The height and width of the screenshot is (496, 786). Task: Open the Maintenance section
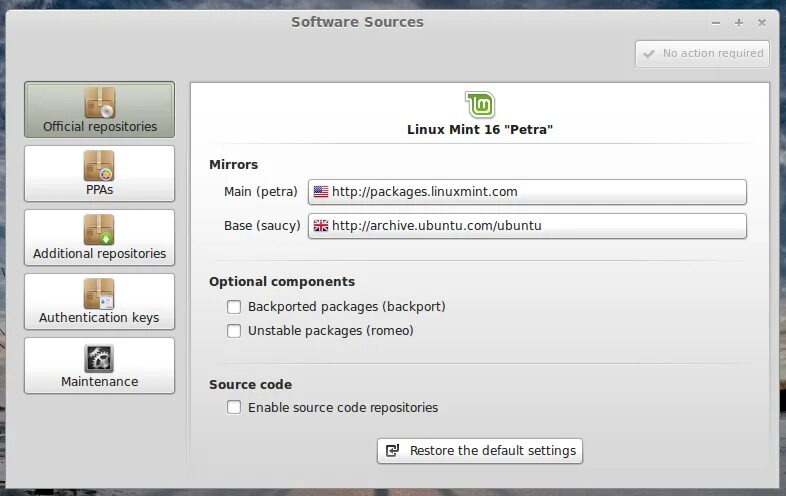tap(99, 365)
